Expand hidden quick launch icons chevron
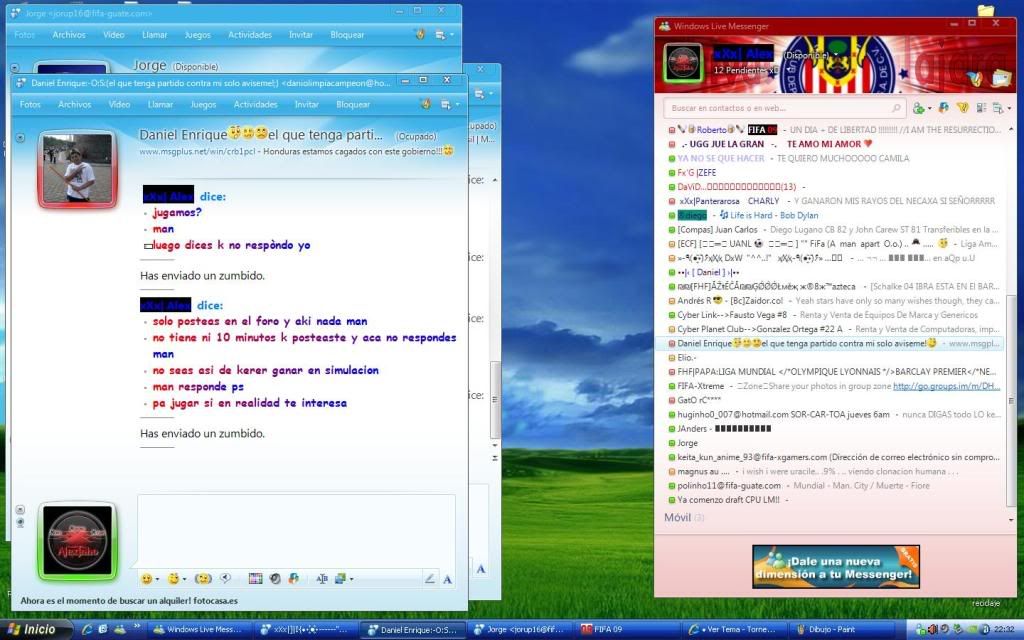The width and height of the screenshot is (1024, 640). click(x=137, y=626)
